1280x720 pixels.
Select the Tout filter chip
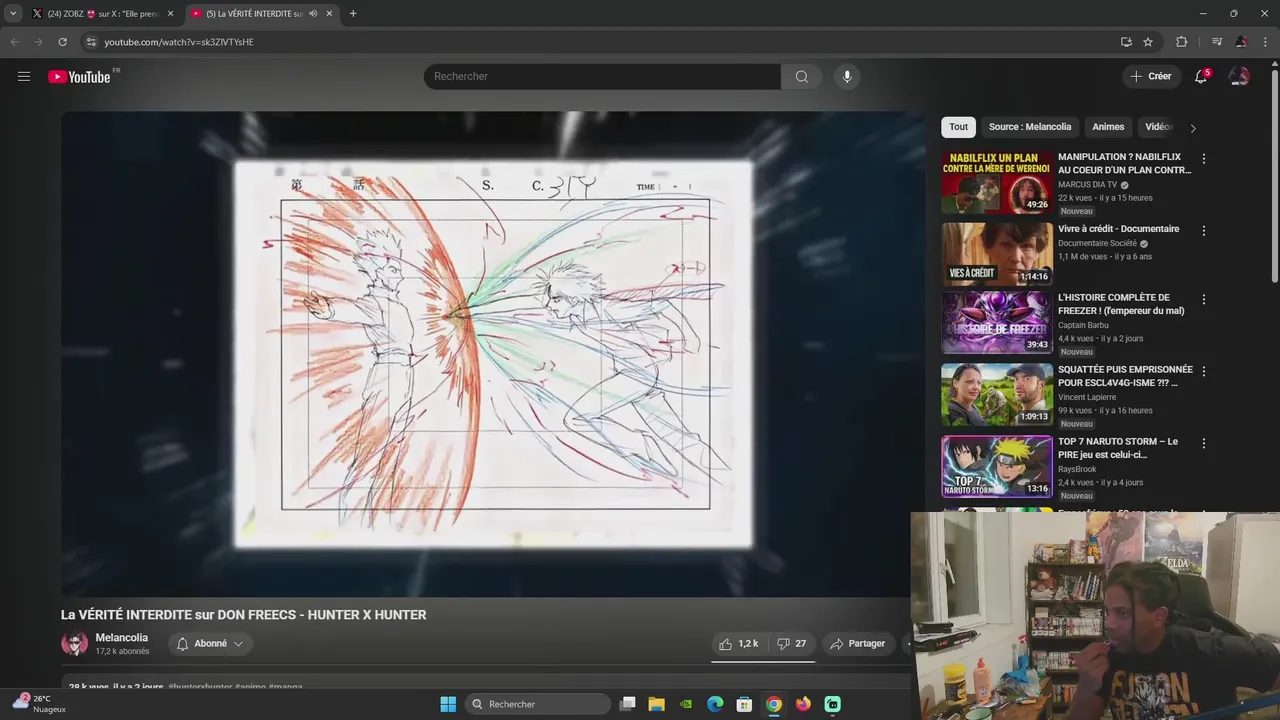tap(958, 127)
